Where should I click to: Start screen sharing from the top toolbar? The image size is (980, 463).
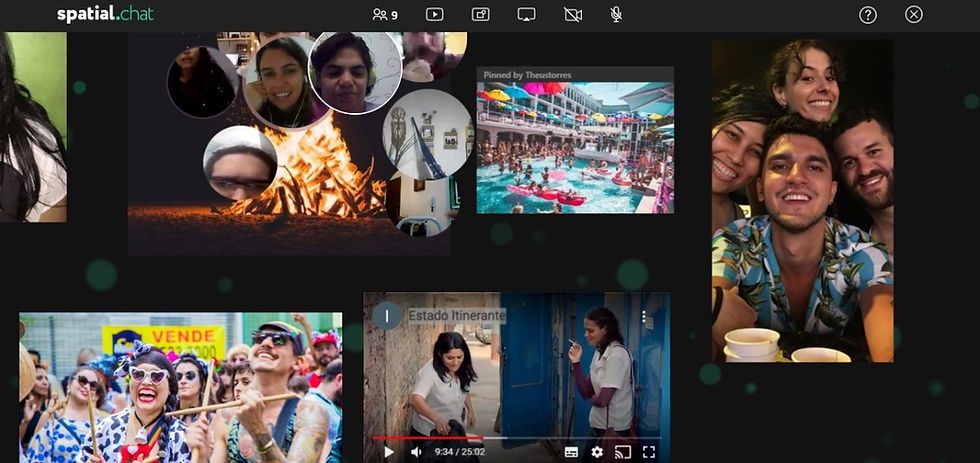point(527,15)
